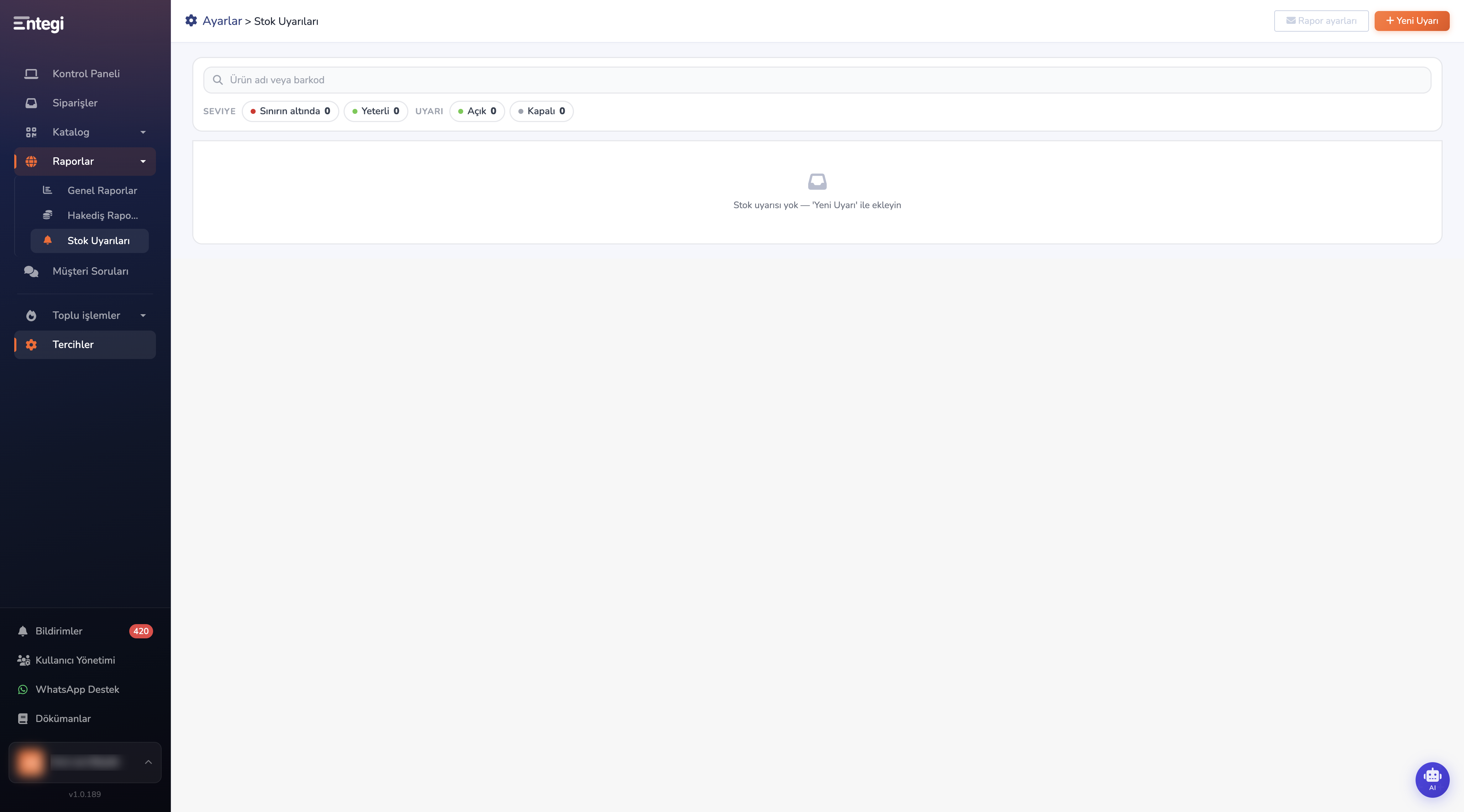Click the Genel Raporlar chart icon

(x=48, y=190)
